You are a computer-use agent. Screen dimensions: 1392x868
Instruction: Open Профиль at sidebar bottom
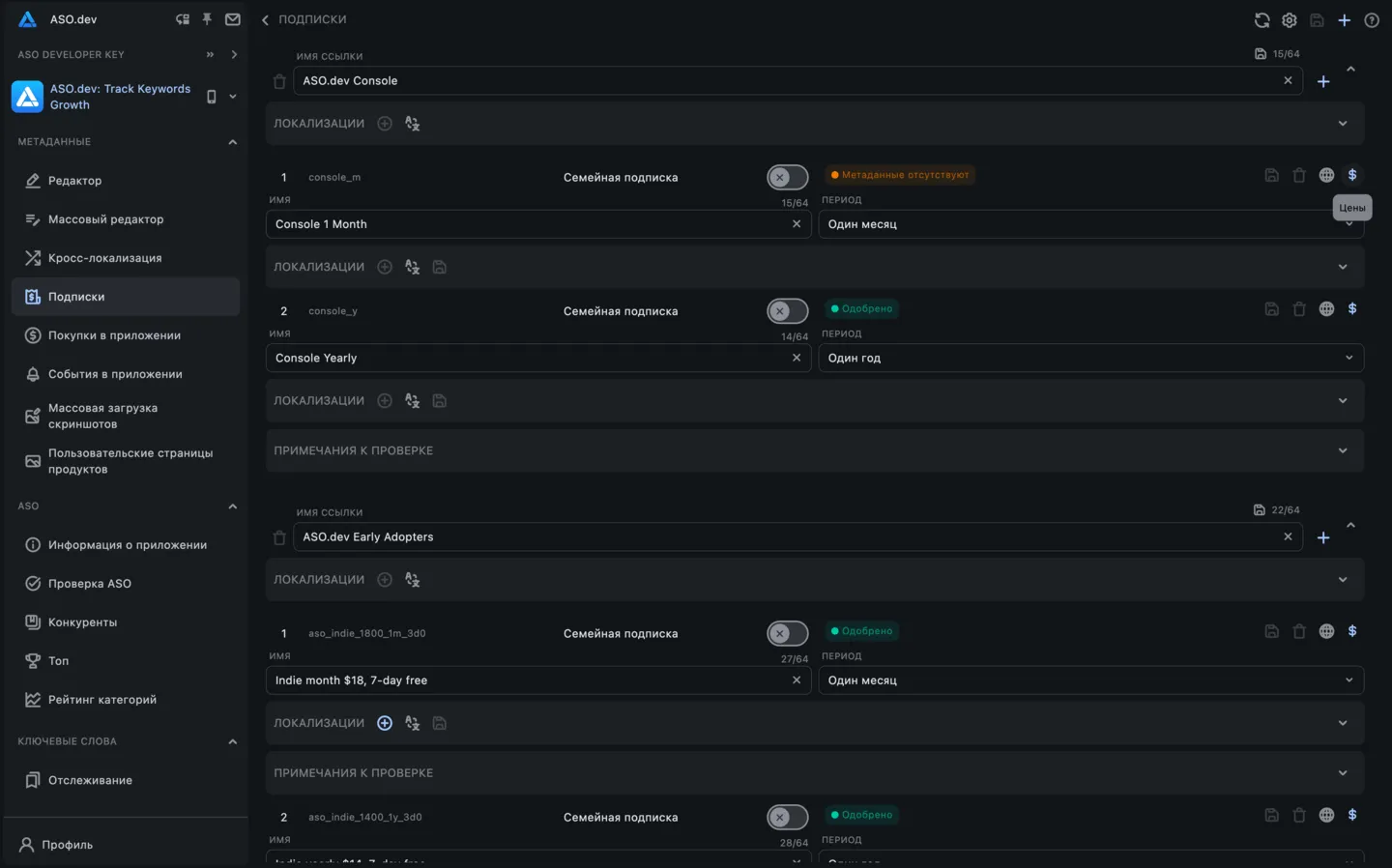(67, 845)
